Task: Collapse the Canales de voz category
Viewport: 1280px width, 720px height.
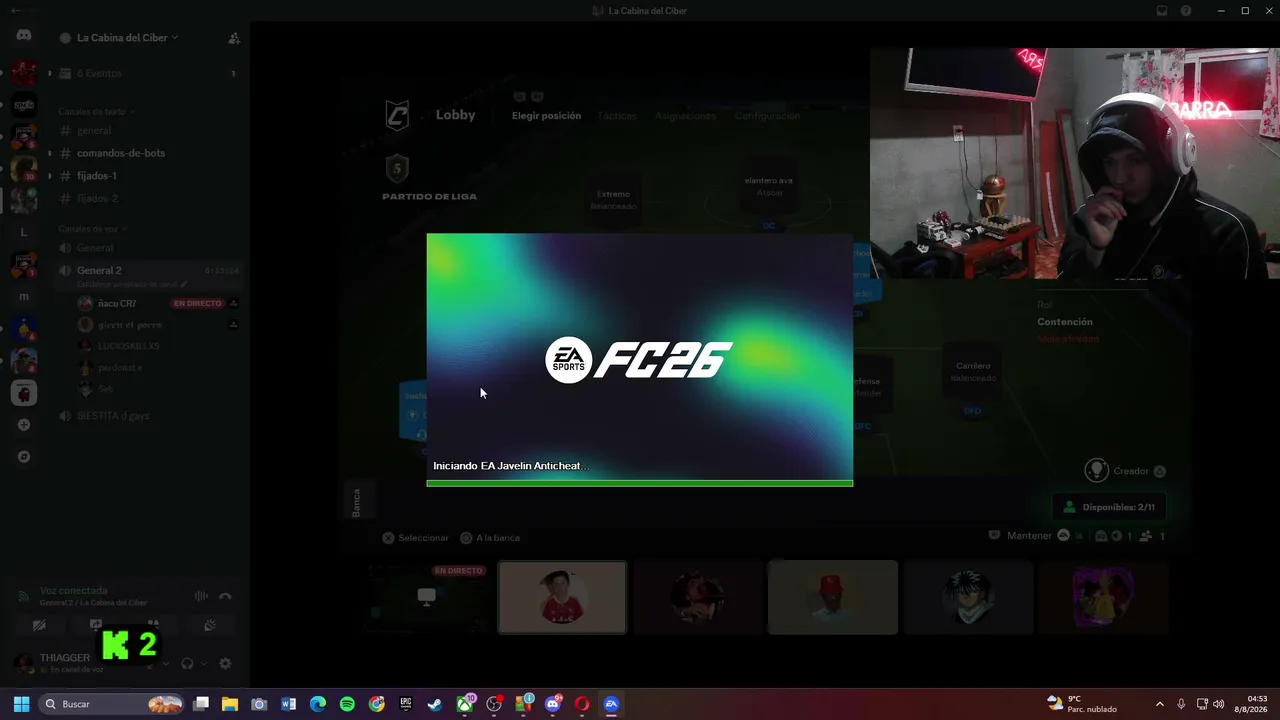Action: [x=93, y=229]
